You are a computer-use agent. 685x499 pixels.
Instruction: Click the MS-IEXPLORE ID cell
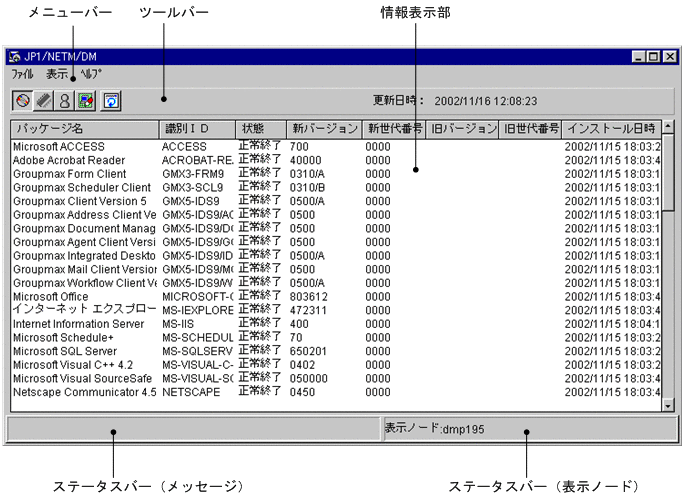(198, 310)
